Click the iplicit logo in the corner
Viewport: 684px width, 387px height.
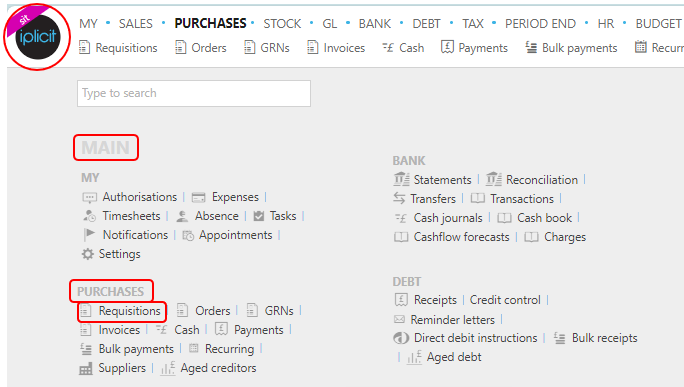pos(38,37)
